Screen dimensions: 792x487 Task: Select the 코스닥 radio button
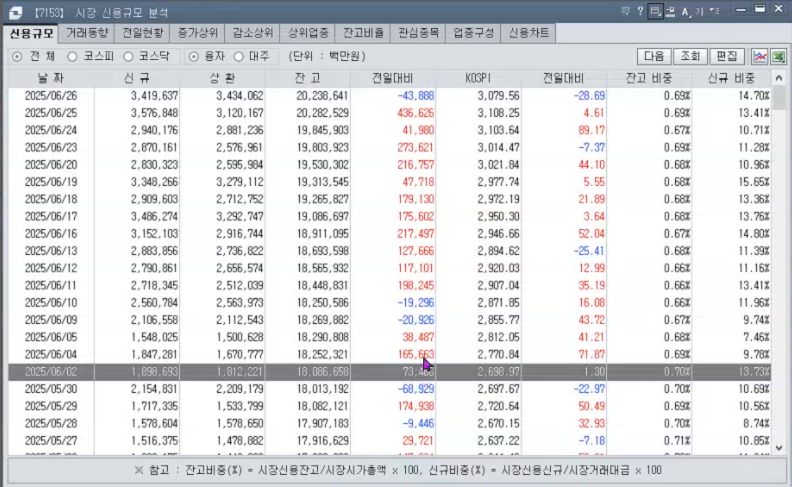point(128,57)
